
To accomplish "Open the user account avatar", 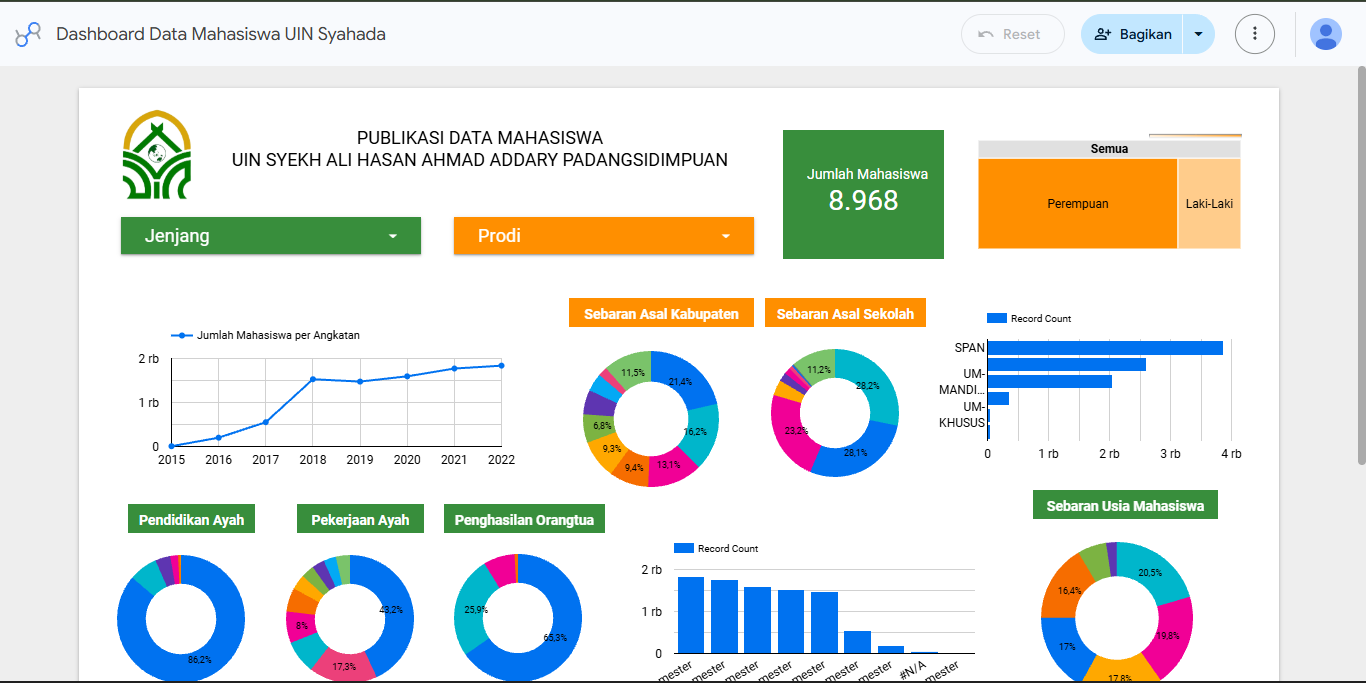I will tap(1326, 34).
